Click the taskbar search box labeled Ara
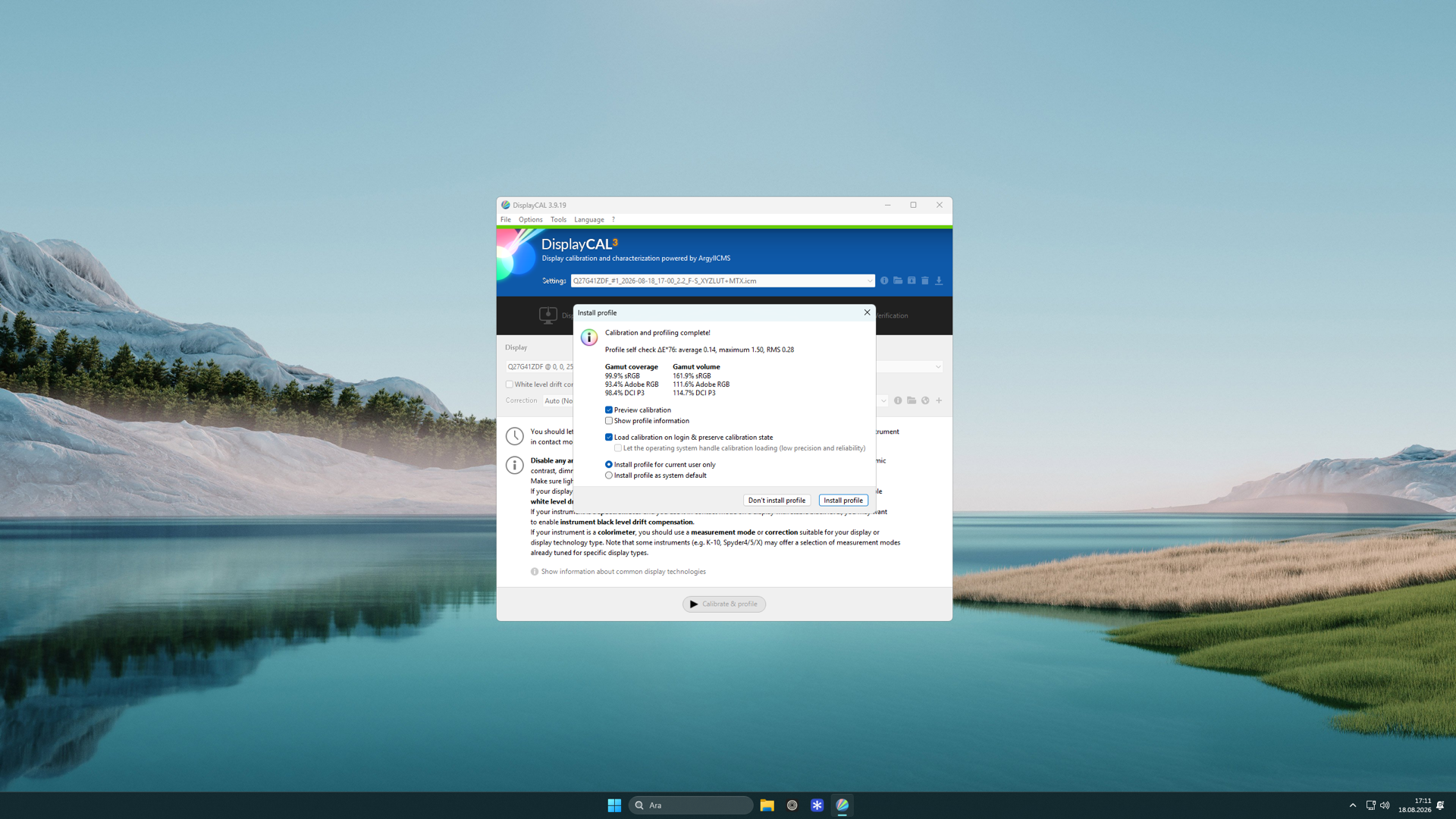 click(x=691, y=805)
